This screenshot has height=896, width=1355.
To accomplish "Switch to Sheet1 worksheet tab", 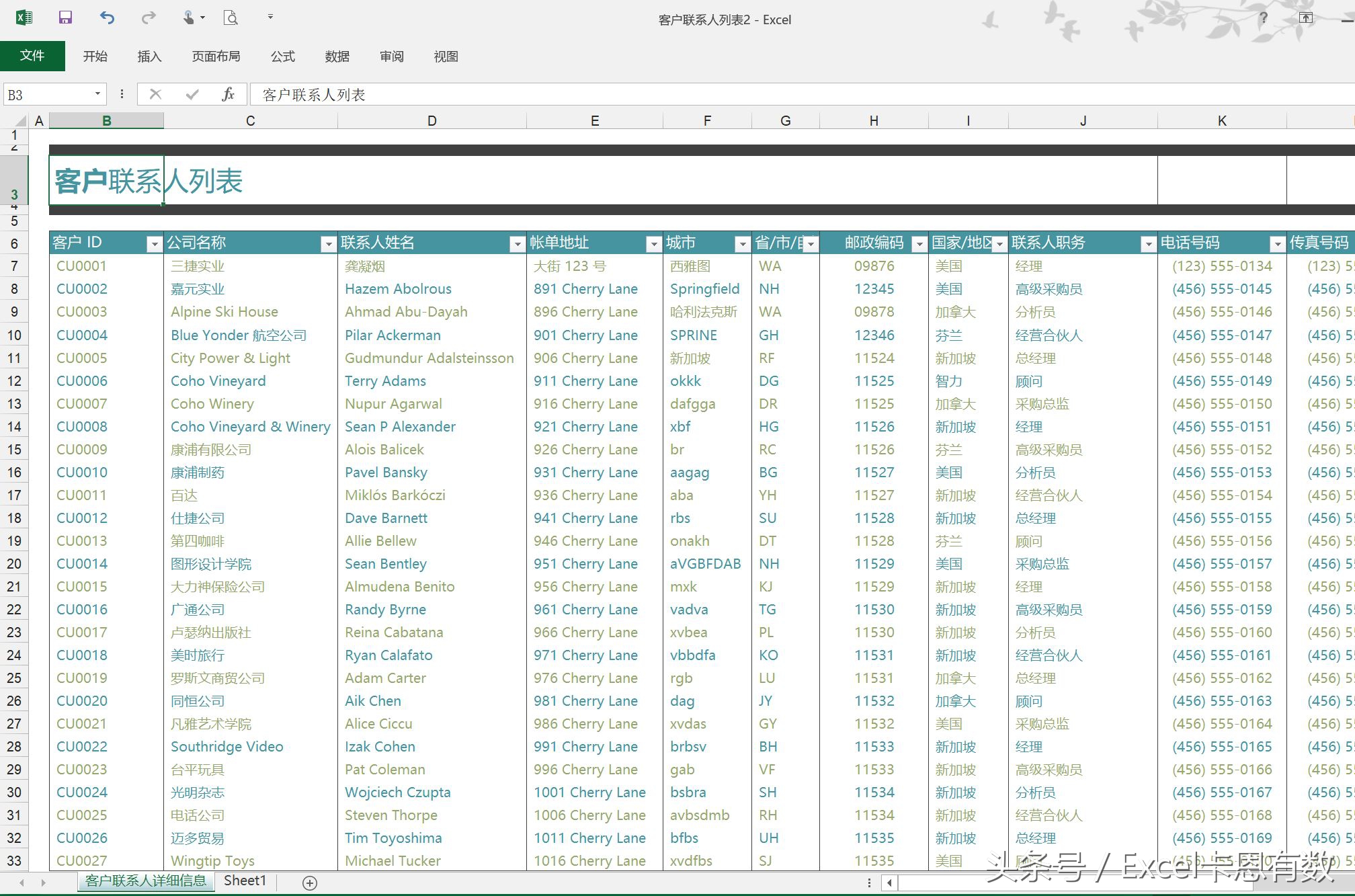I will pyautogui.click(x=245, y=881).
